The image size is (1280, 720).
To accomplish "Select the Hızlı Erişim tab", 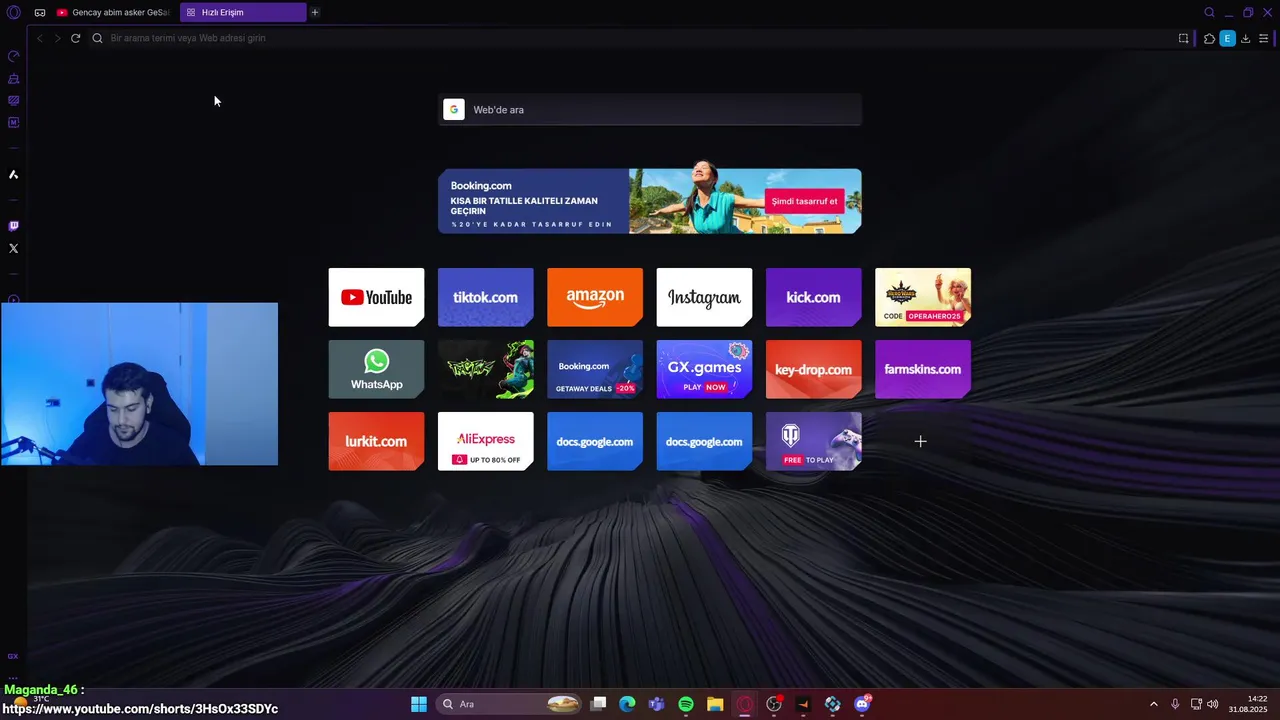I will [x=243, y=13].
